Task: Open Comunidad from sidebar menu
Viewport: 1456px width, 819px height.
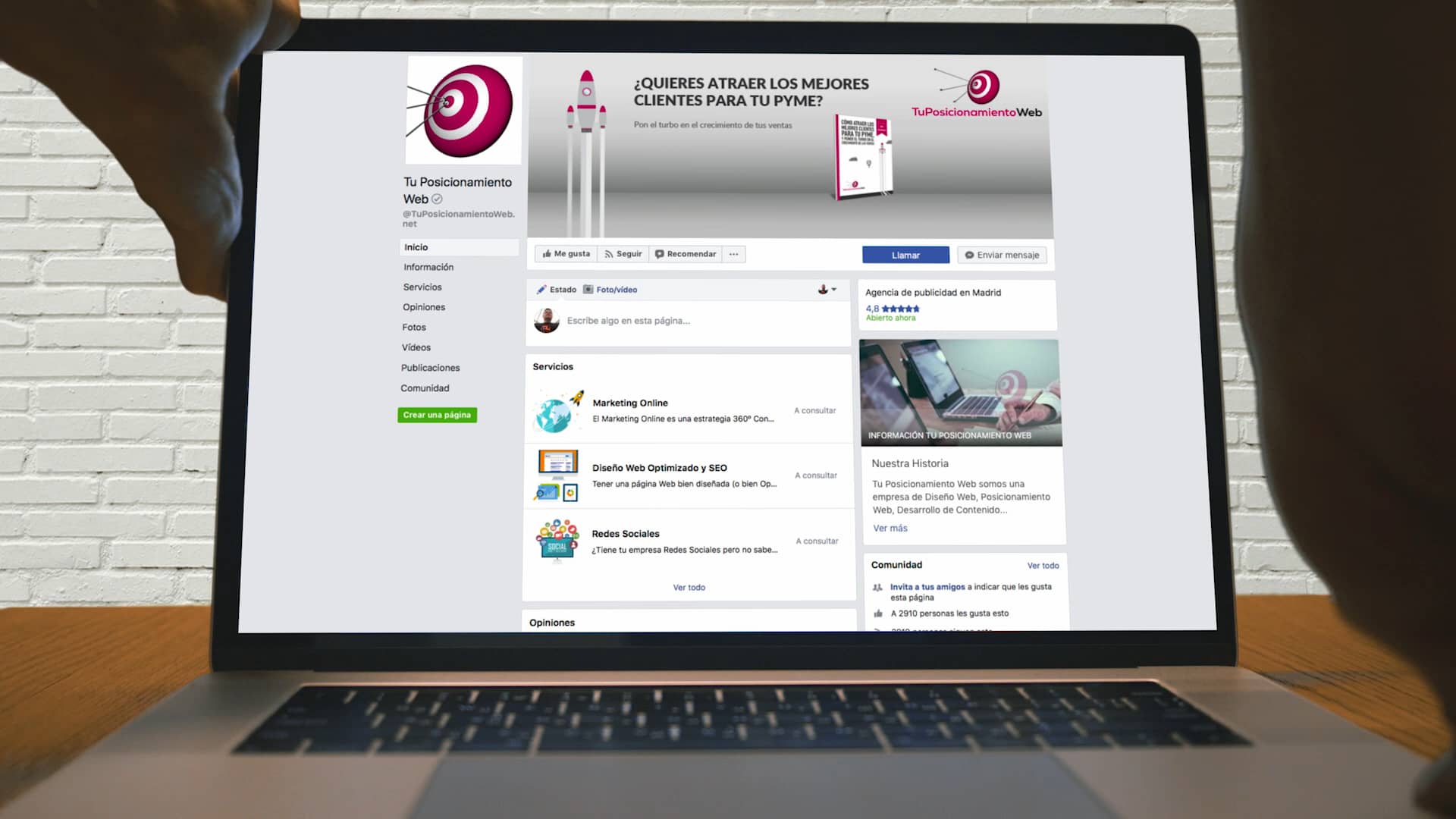Action: (425, 388)
